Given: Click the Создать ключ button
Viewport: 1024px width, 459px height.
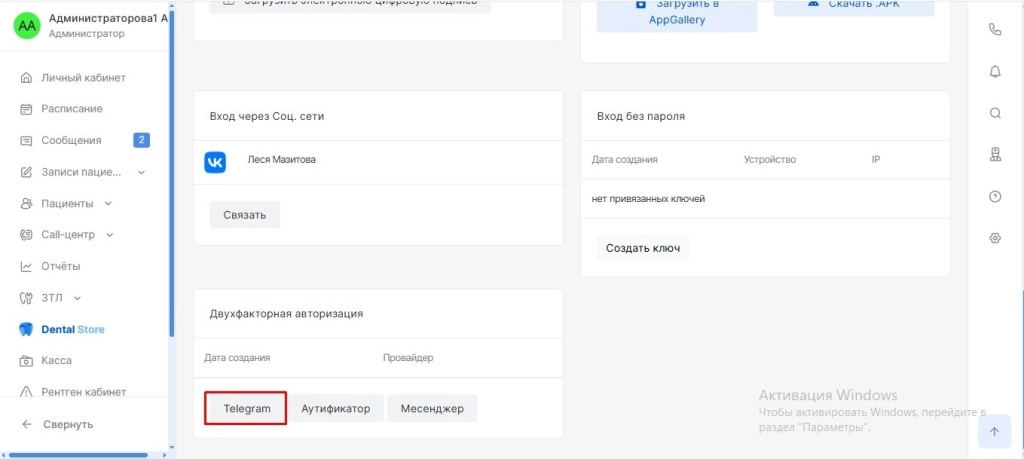Looking at the screenshot, I should (642, 248).
